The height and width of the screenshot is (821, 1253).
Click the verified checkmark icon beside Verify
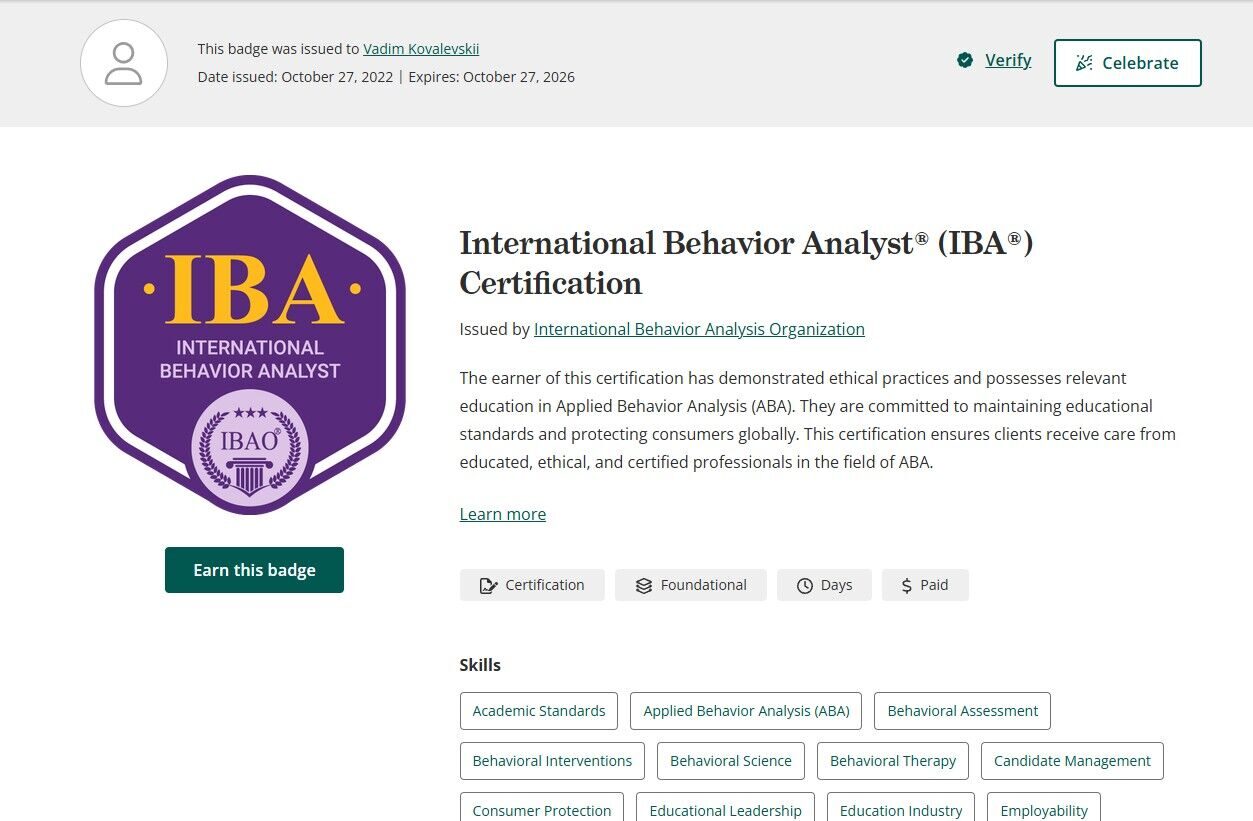click(x=965, y=61)
